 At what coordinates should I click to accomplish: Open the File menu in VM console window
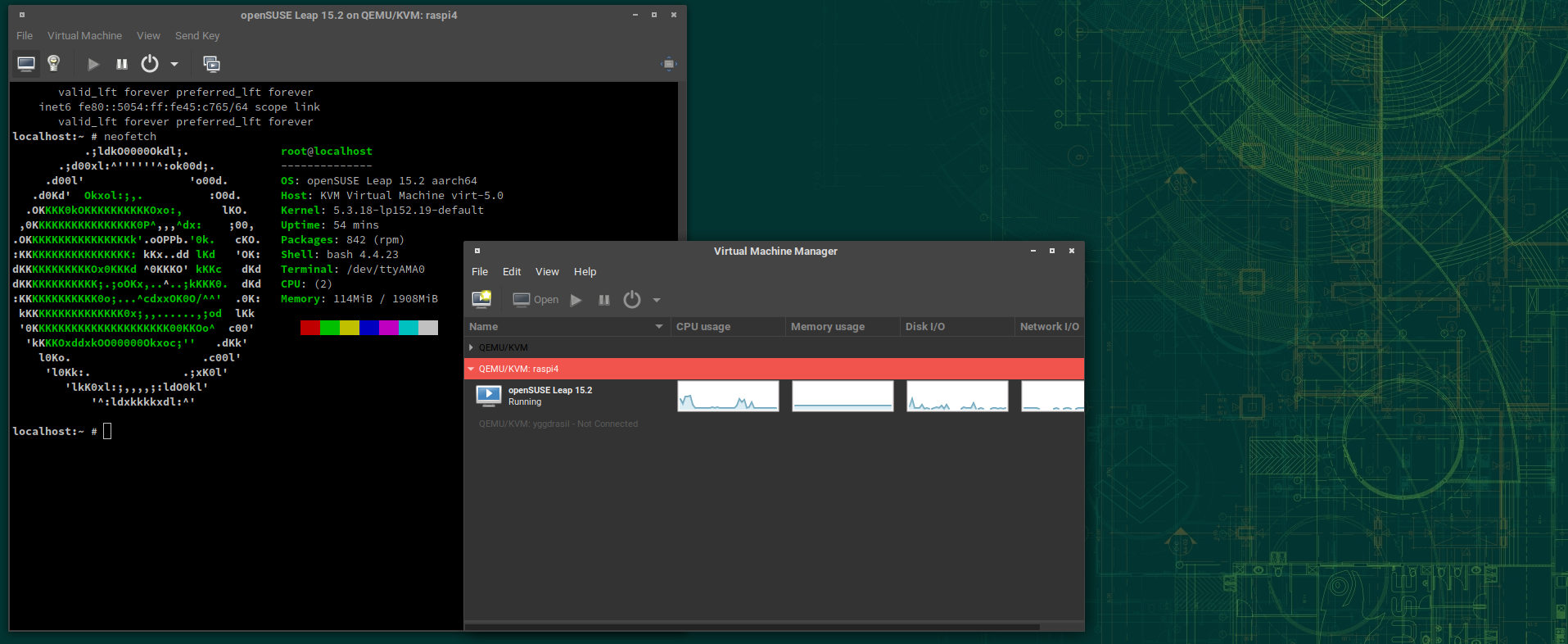pos(25,35)
